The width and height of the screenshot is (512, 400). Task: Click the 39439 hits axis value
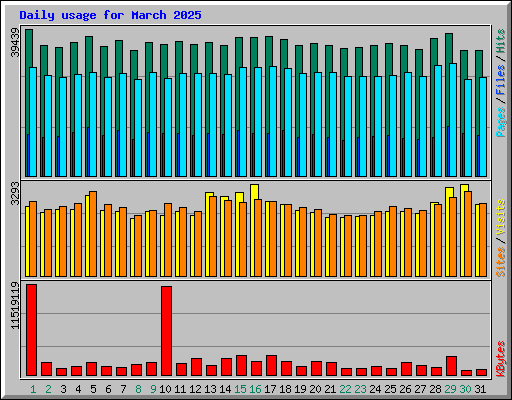coord(15,42)
